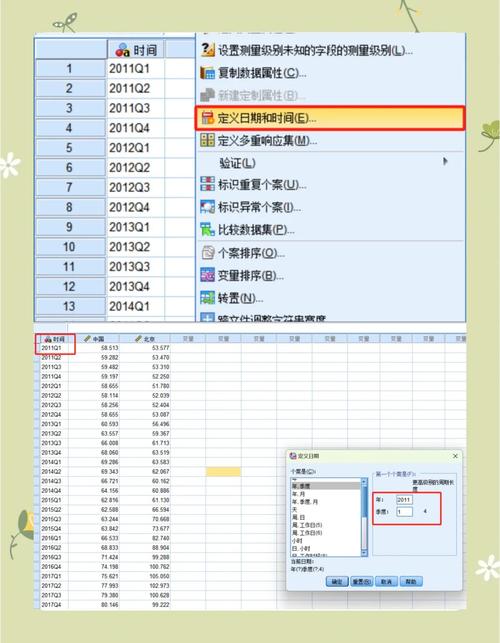
Task: Click the 比较数据集 menu icon
Action: [x=208, y=230]
